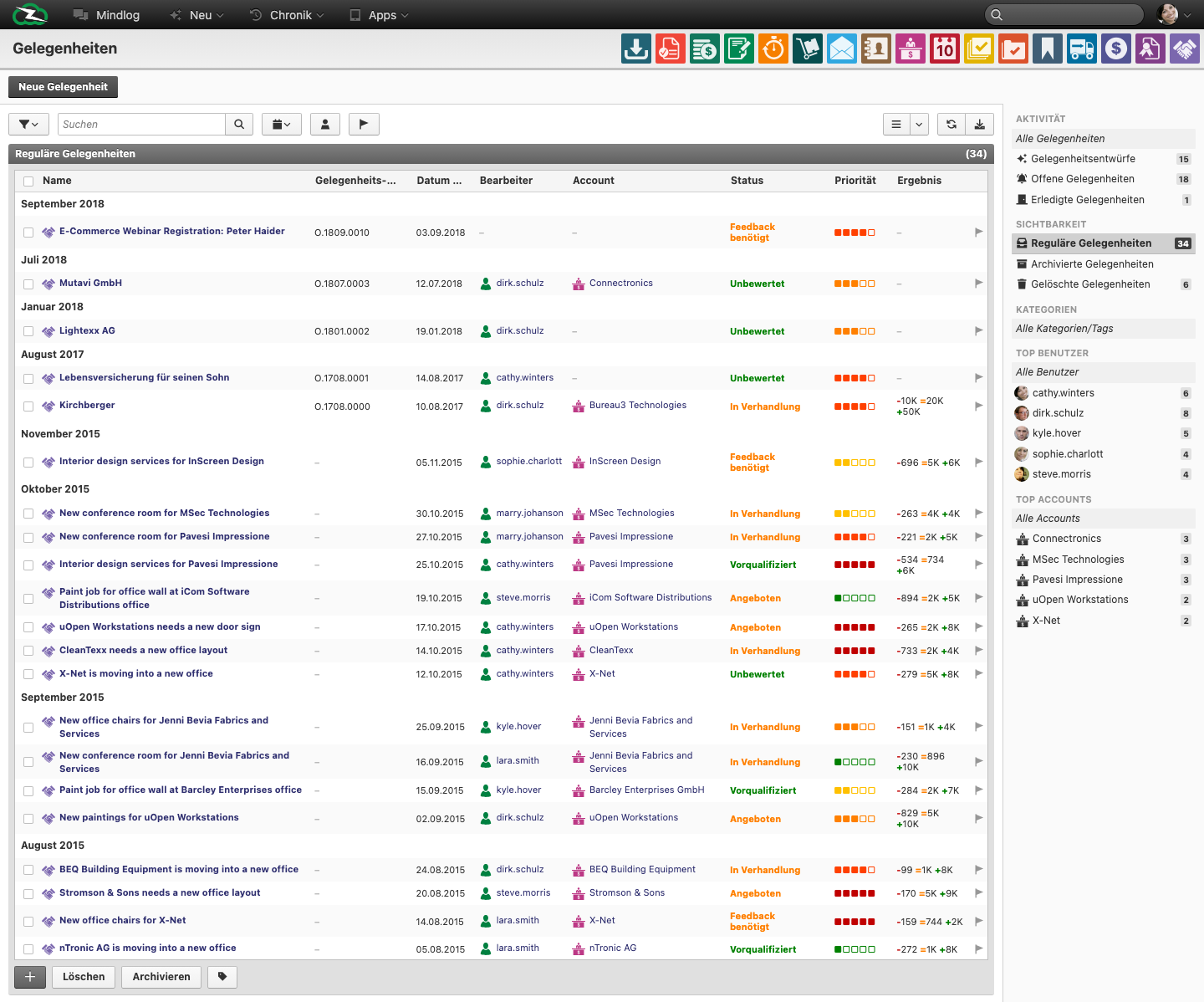This screenshot has width=1204, height=1002.
Task: Open the orange stopwatch time tracking icon
Action: click(x=773, y=49)
